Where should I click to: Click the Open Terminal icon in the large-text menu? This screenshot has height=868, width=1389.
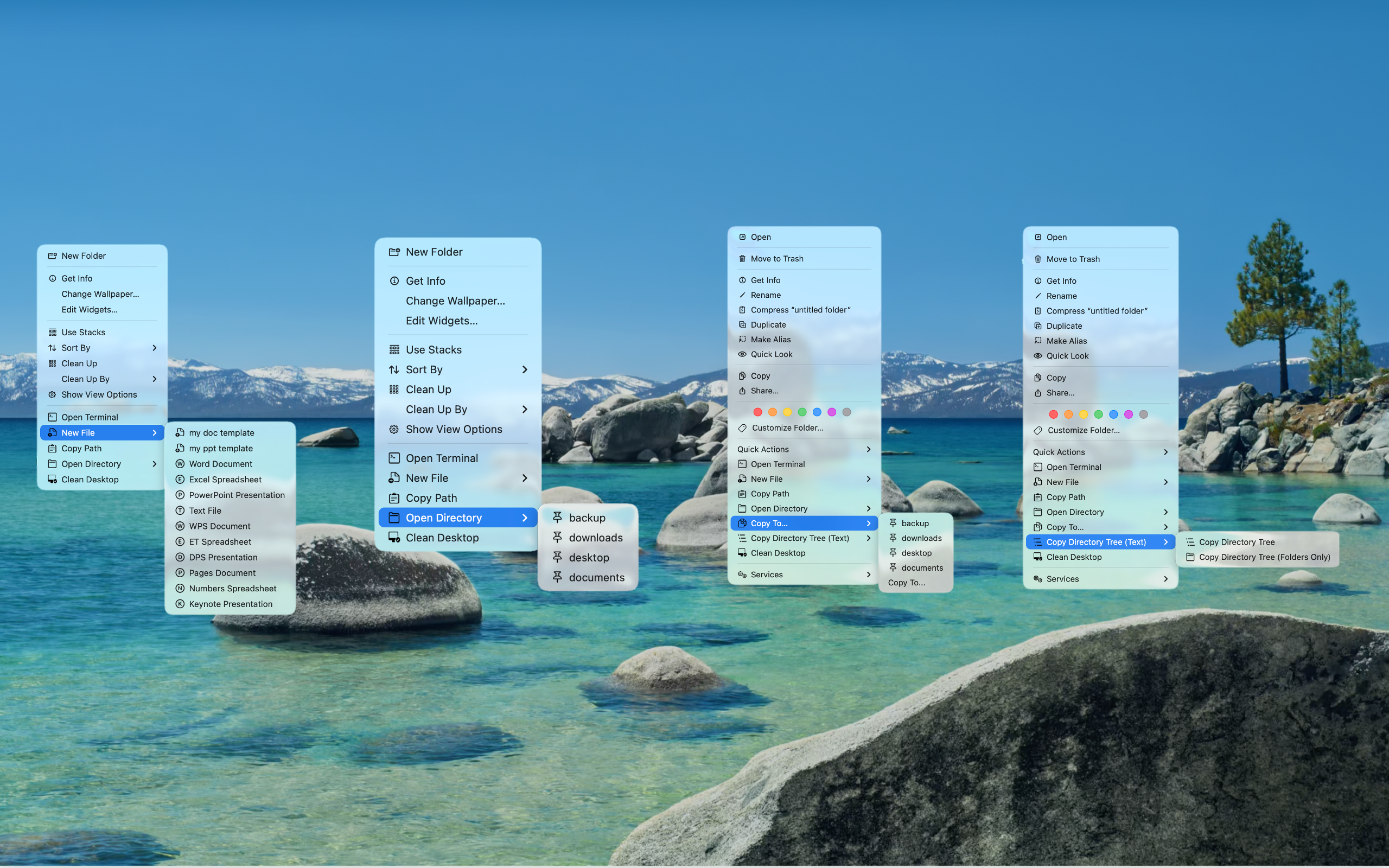394,458
